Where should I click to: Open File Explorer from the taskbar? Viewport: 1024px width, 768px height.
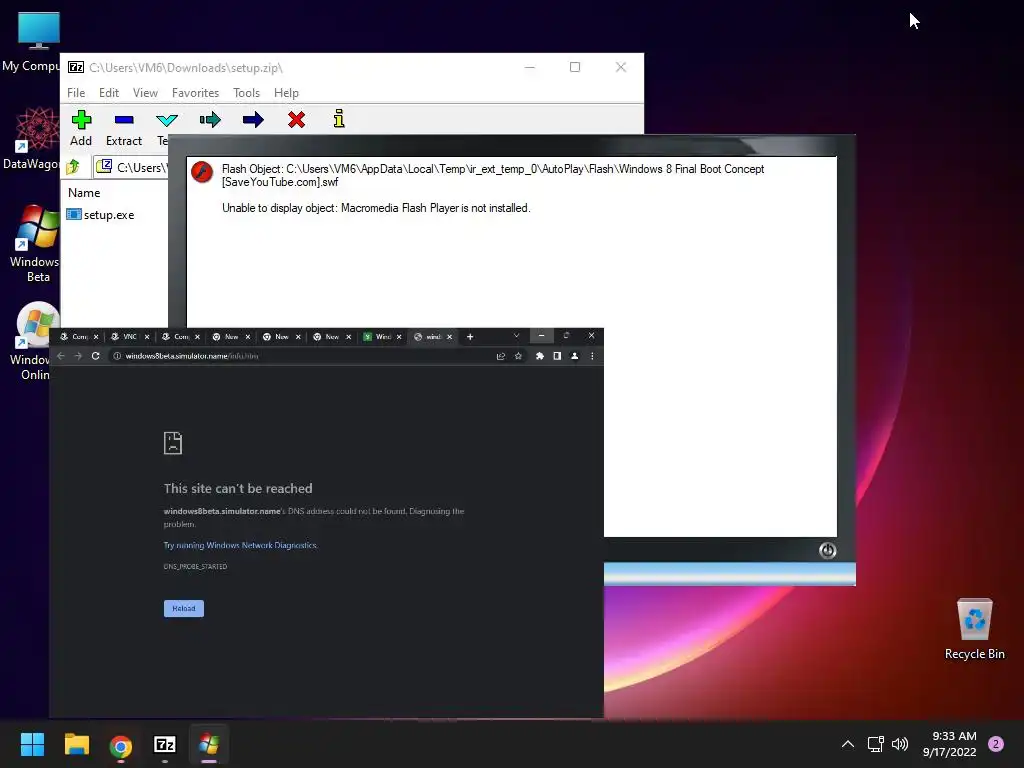(x=76, y=744)
